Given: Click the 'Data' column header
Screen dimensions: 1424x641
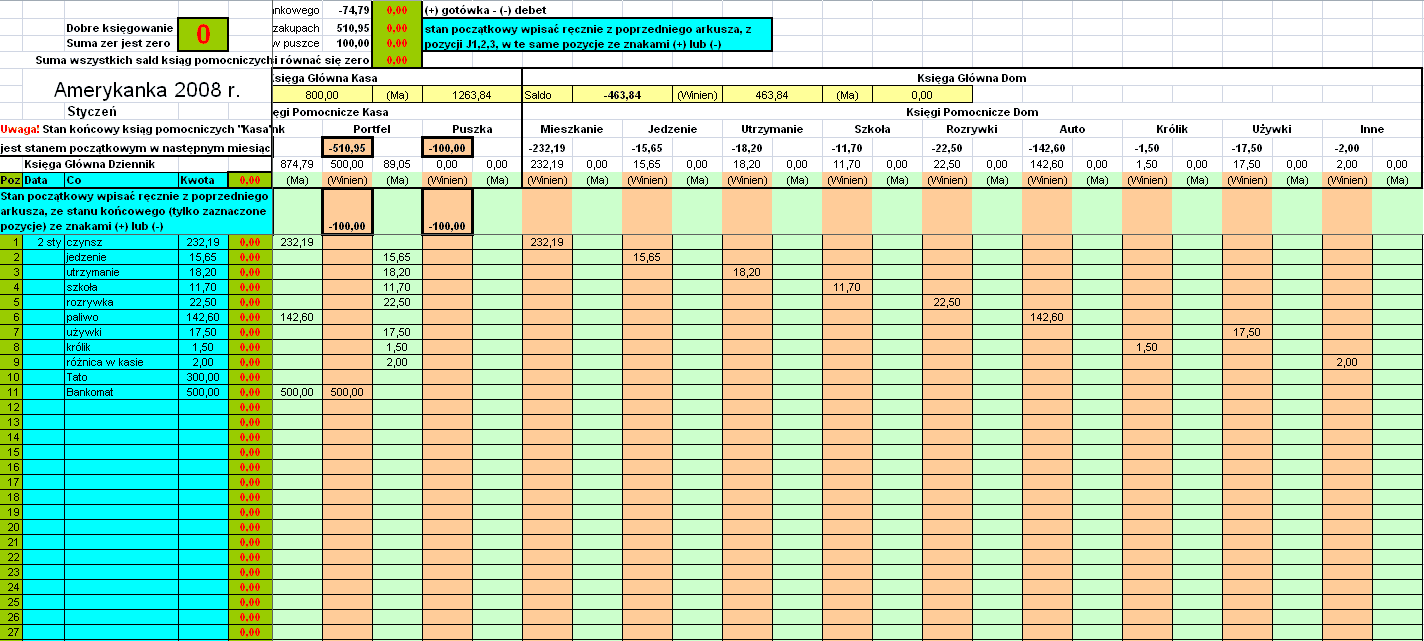Looking at the screenshot, I should click(x=44, y=180).
